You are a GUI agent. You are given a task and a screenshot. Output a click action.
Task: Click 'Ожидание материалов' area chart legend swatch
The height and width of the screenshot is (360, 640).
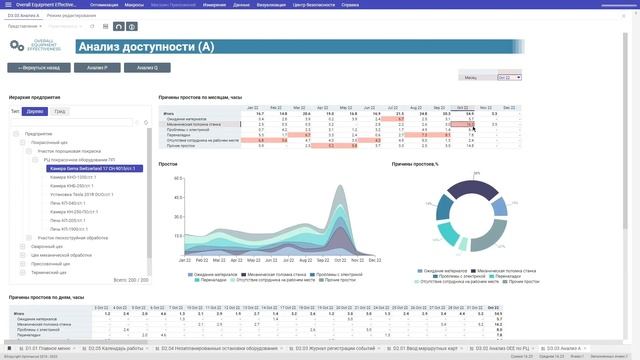click(x=190, y=275)
